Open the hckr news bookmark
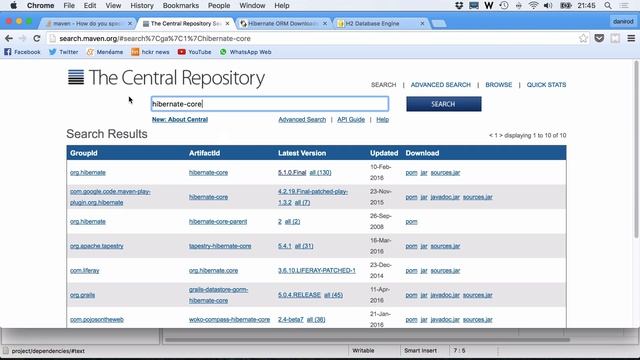The width and height of the screenshot is (640, 360). pyautogui.click(x=150, y=52)
